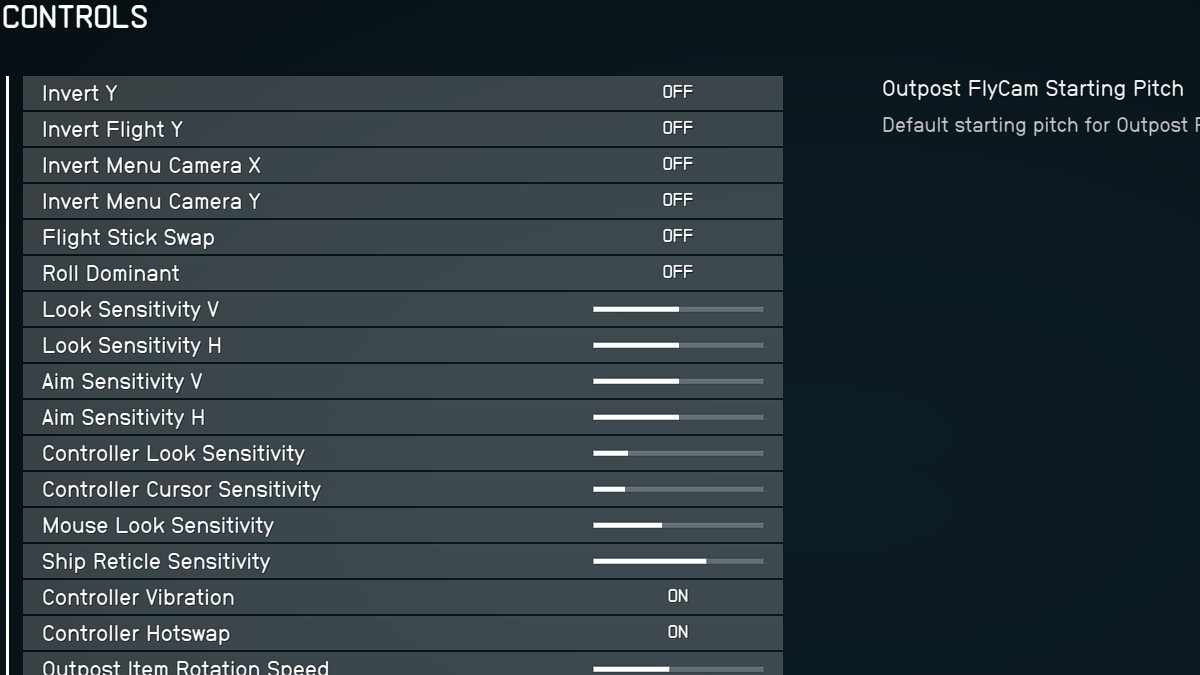The image size is (1200, 675).
Task: Disable Controller Vibration
Action: (x=677, y=596)
